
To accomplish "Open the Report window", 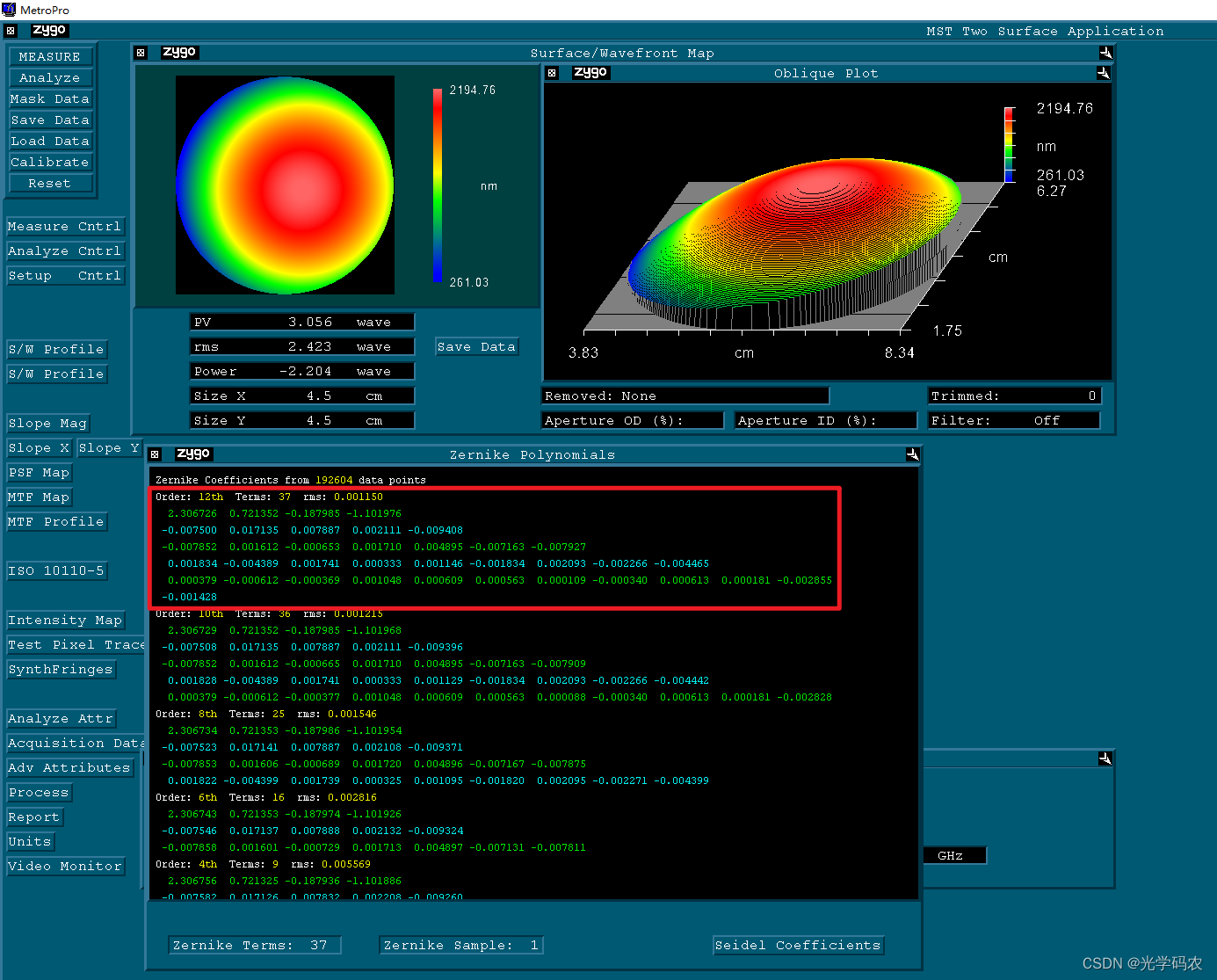I will [x=34, y=817].
